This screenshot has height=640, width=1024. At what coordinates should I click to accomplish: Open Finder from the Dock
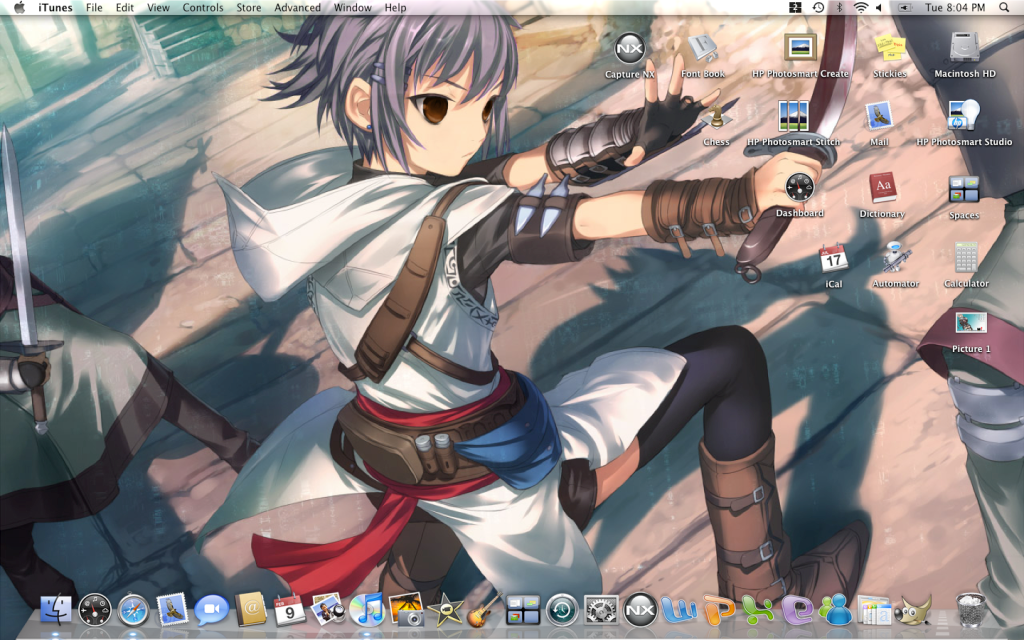click(x=56, y=611)
